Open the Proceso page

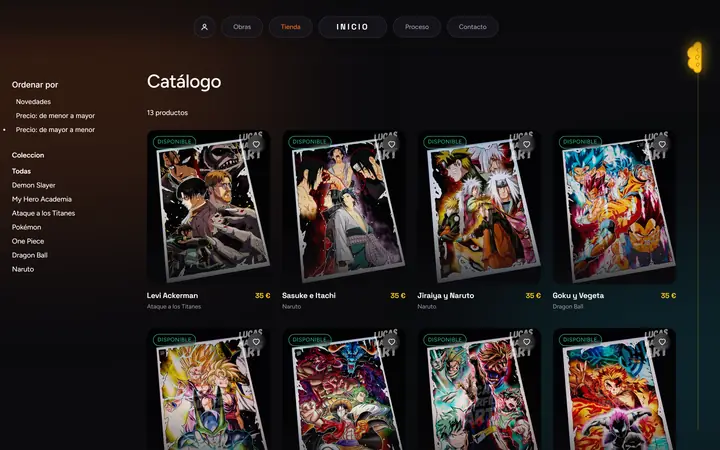[417, 27]
